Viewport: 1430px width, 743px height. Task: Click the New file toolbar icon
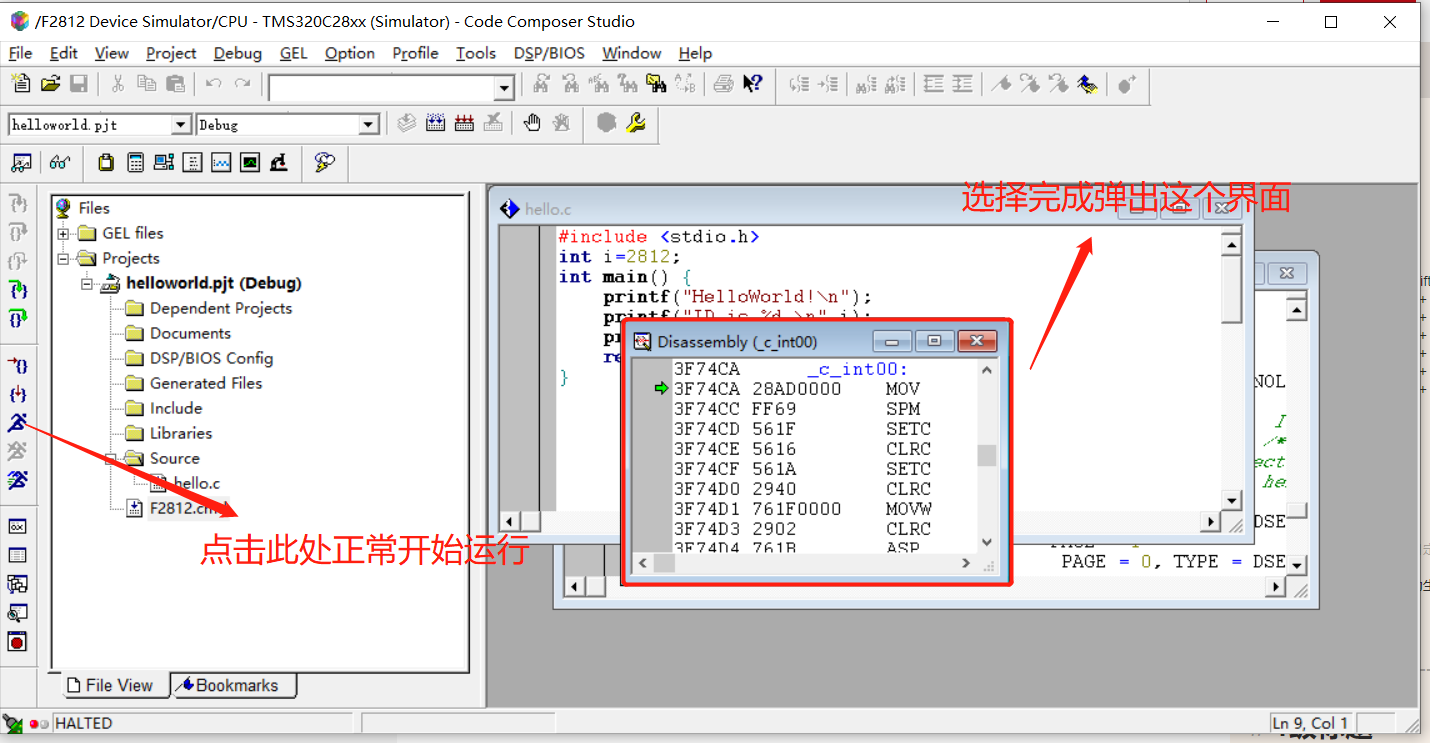21,84
